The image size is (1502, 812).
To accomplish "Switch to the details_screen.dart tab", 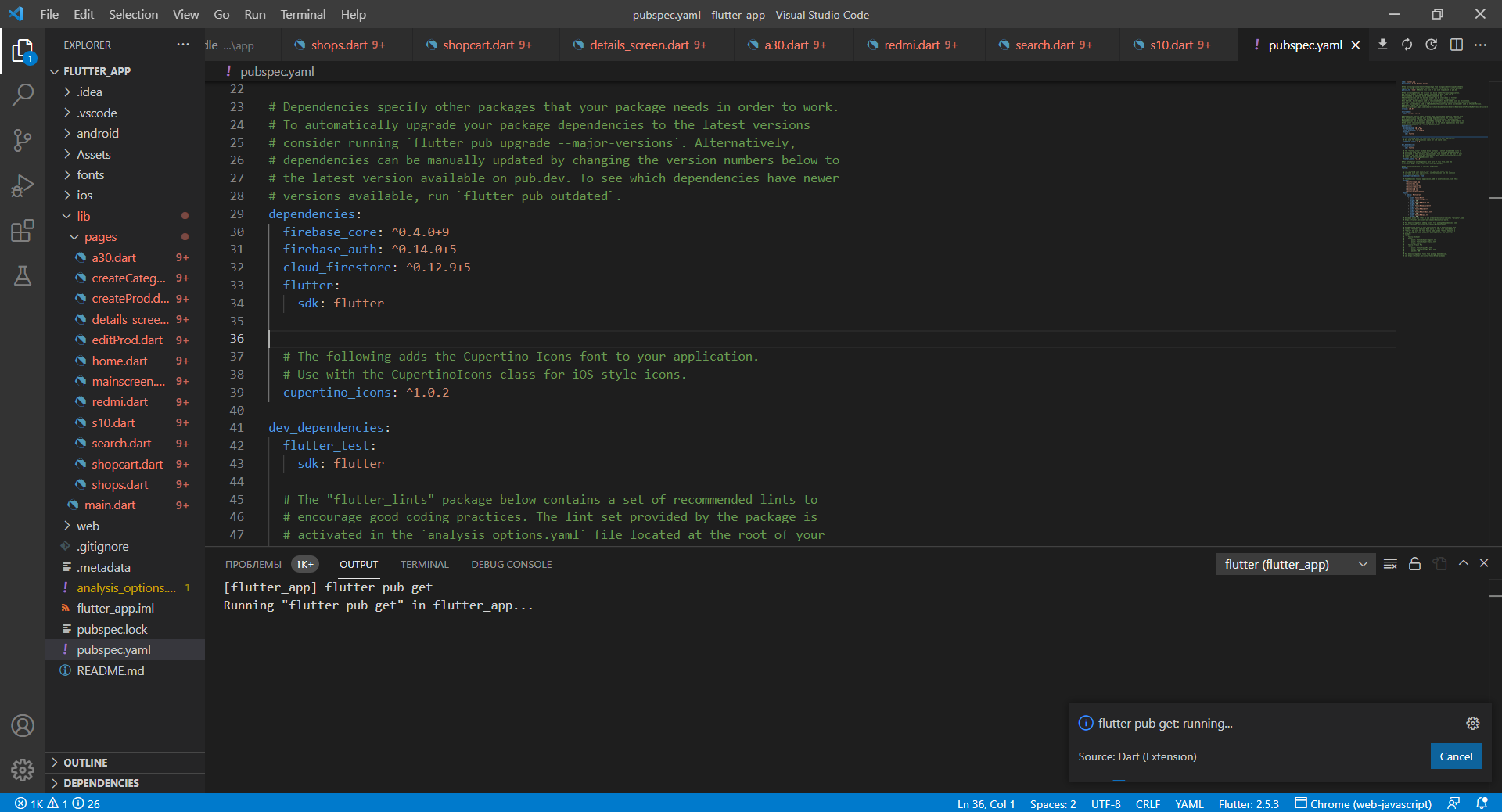I will click(x=648, y=45).
